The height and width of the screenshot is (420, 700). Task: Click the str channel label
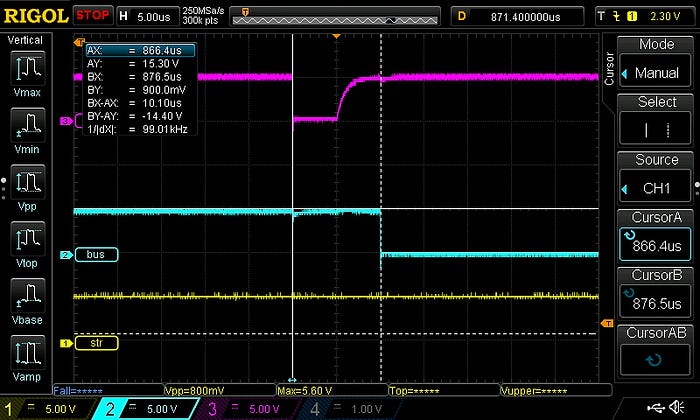pyautogui.click(x=96, y=343)
